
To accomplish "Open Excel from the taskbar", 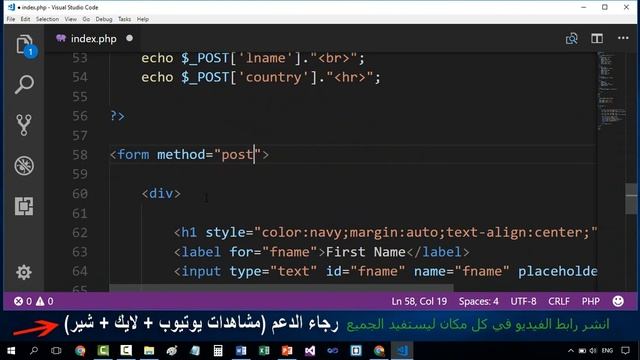I will (264, 351).
